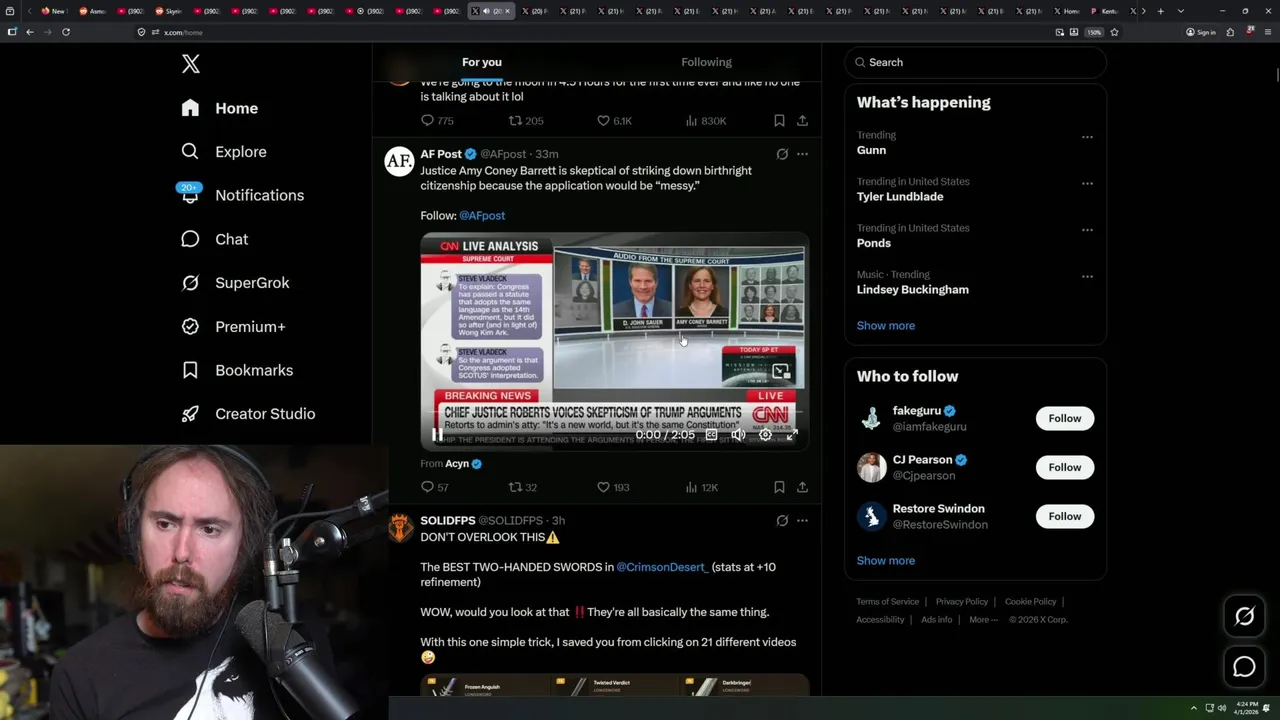Click the SOLIDFPS profile avatar
Screen dimensions: 1280x720
[400, 528]
